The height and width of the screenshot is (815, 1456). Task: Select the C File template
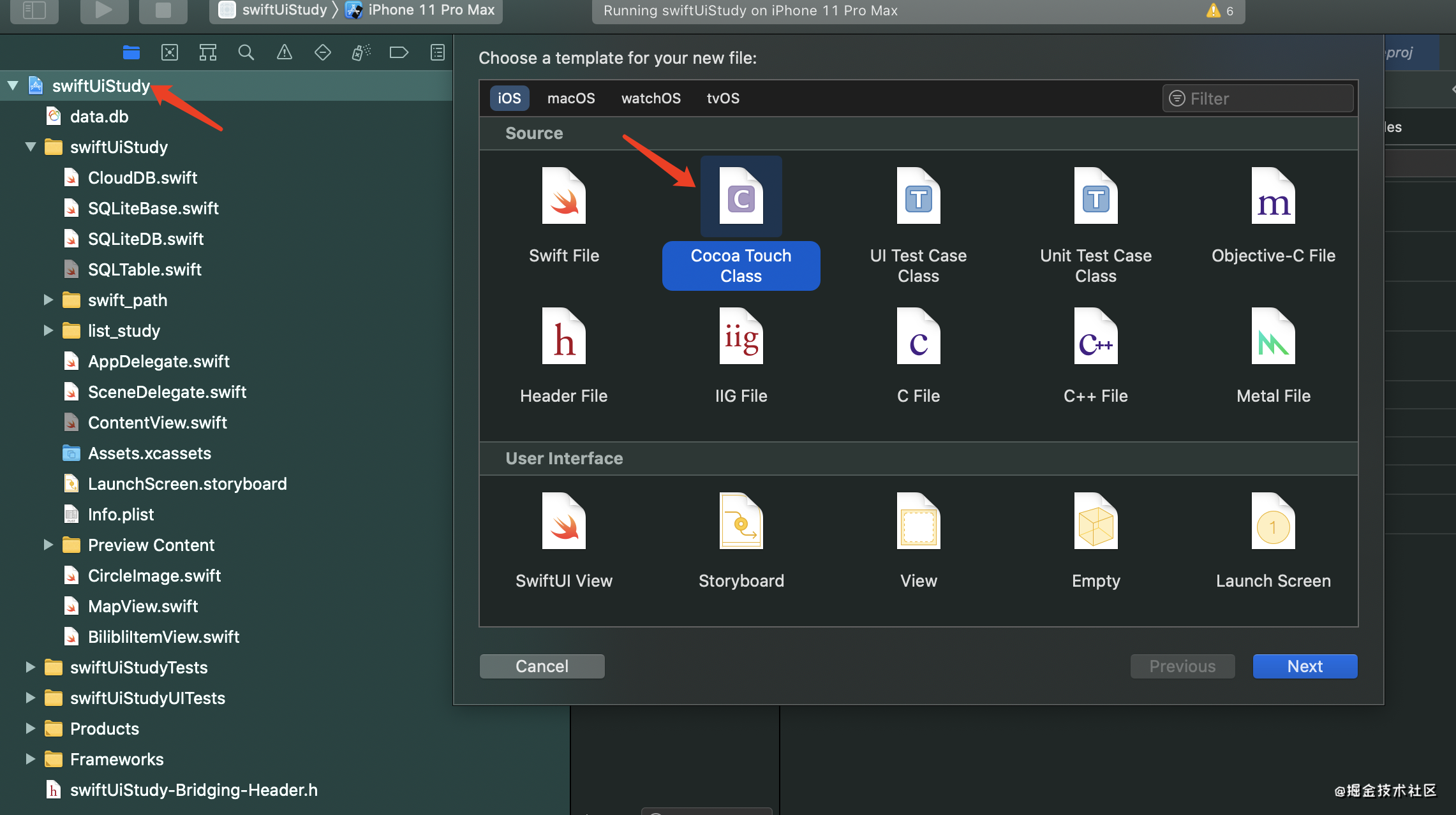918,357
